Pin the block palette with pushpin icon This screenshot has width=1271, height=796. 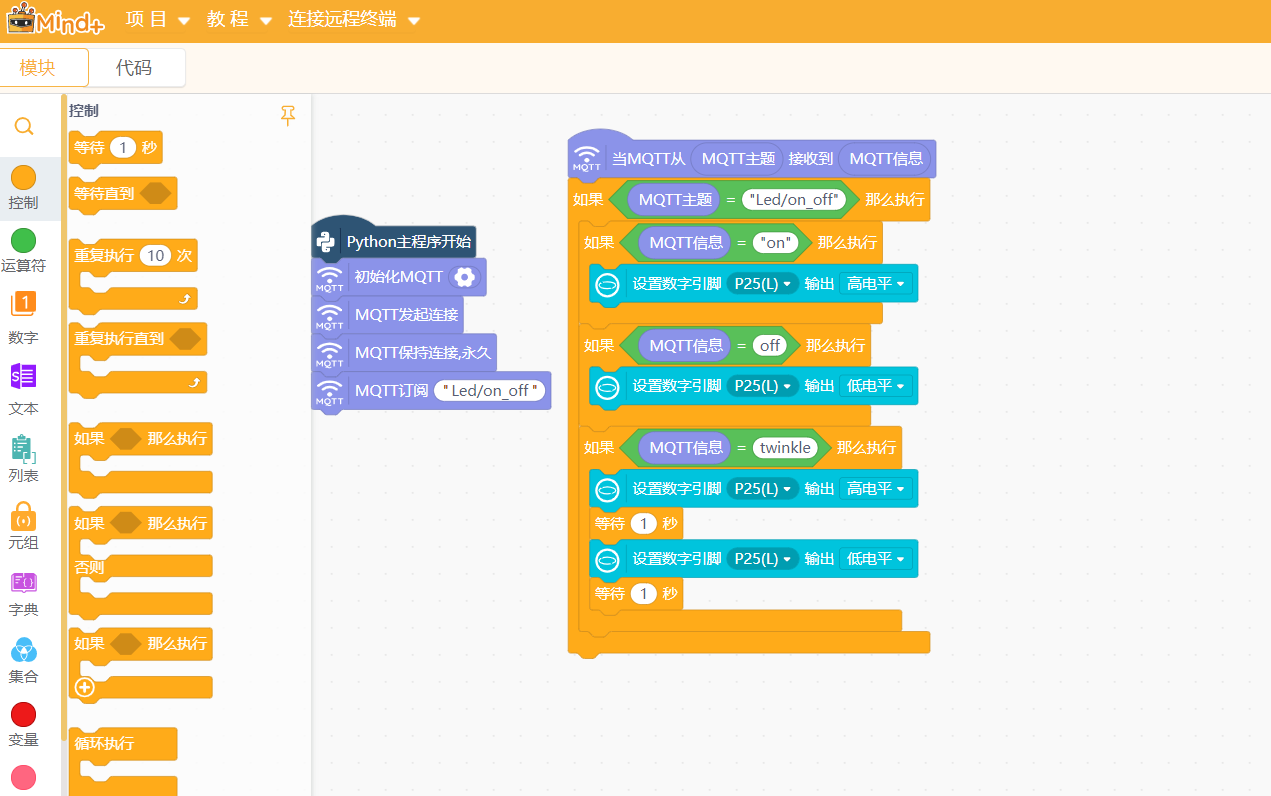click(288, 116)
